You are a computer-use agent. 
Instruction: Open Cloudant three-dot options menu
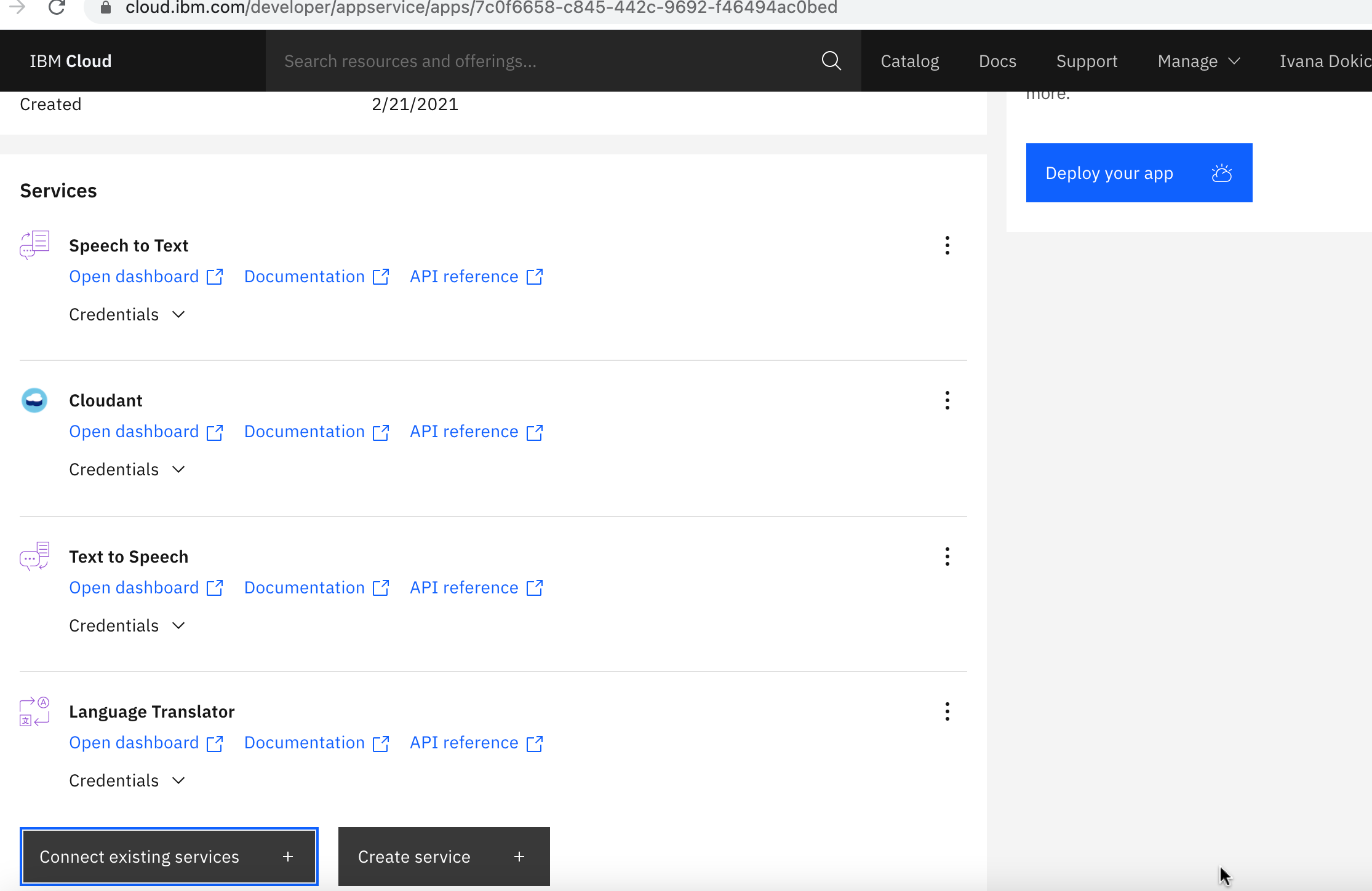[x=947, y=400]
